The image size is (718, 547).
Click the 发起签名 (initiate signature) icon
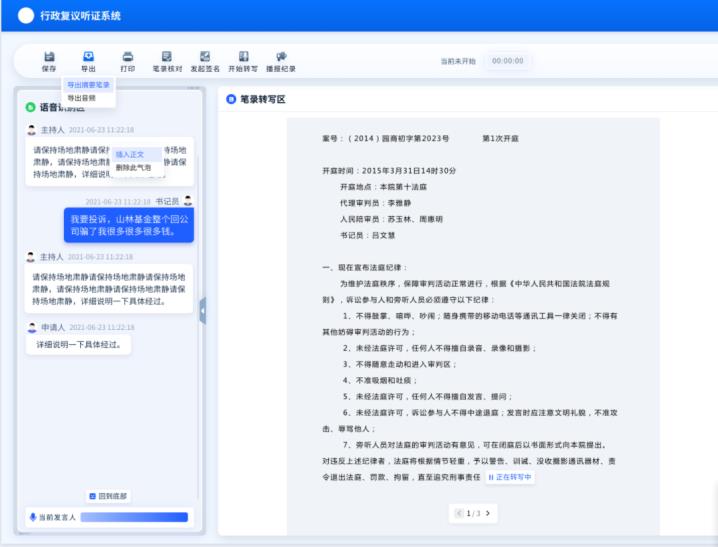pos(205,61)
